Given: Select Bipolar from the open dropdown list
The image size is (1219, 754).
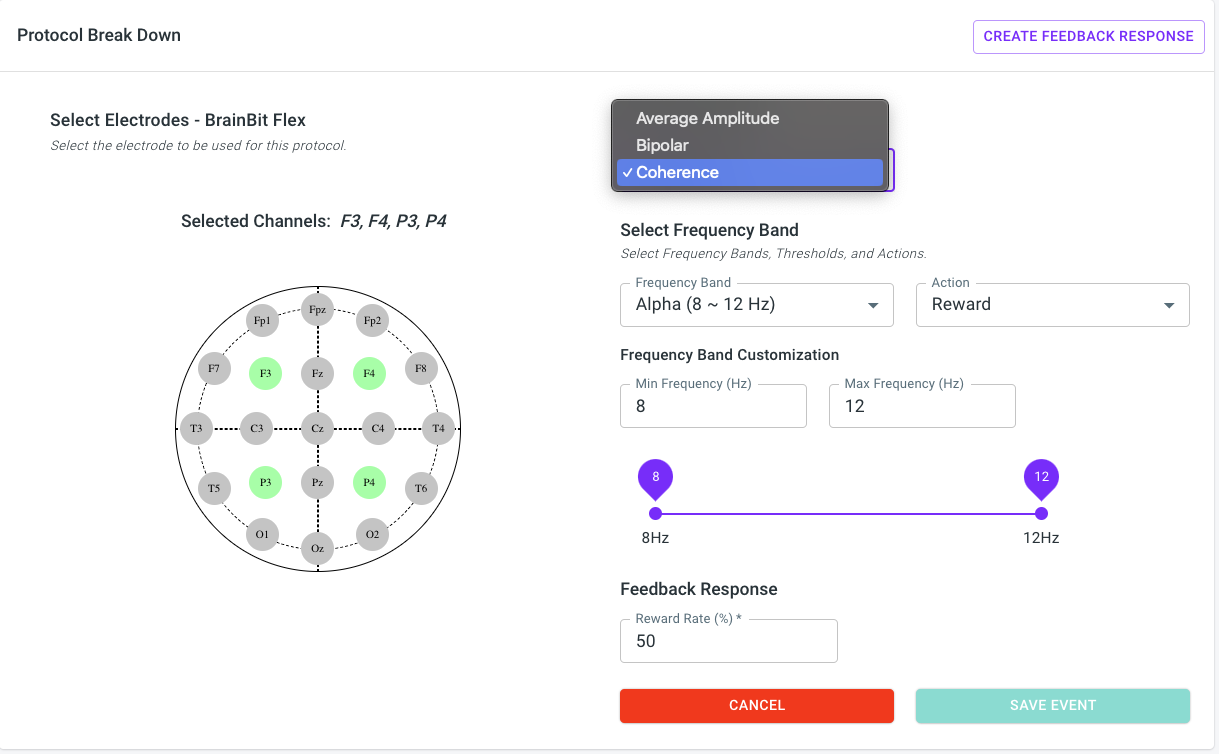Looking at the screenshot, I should click(749, 145).
